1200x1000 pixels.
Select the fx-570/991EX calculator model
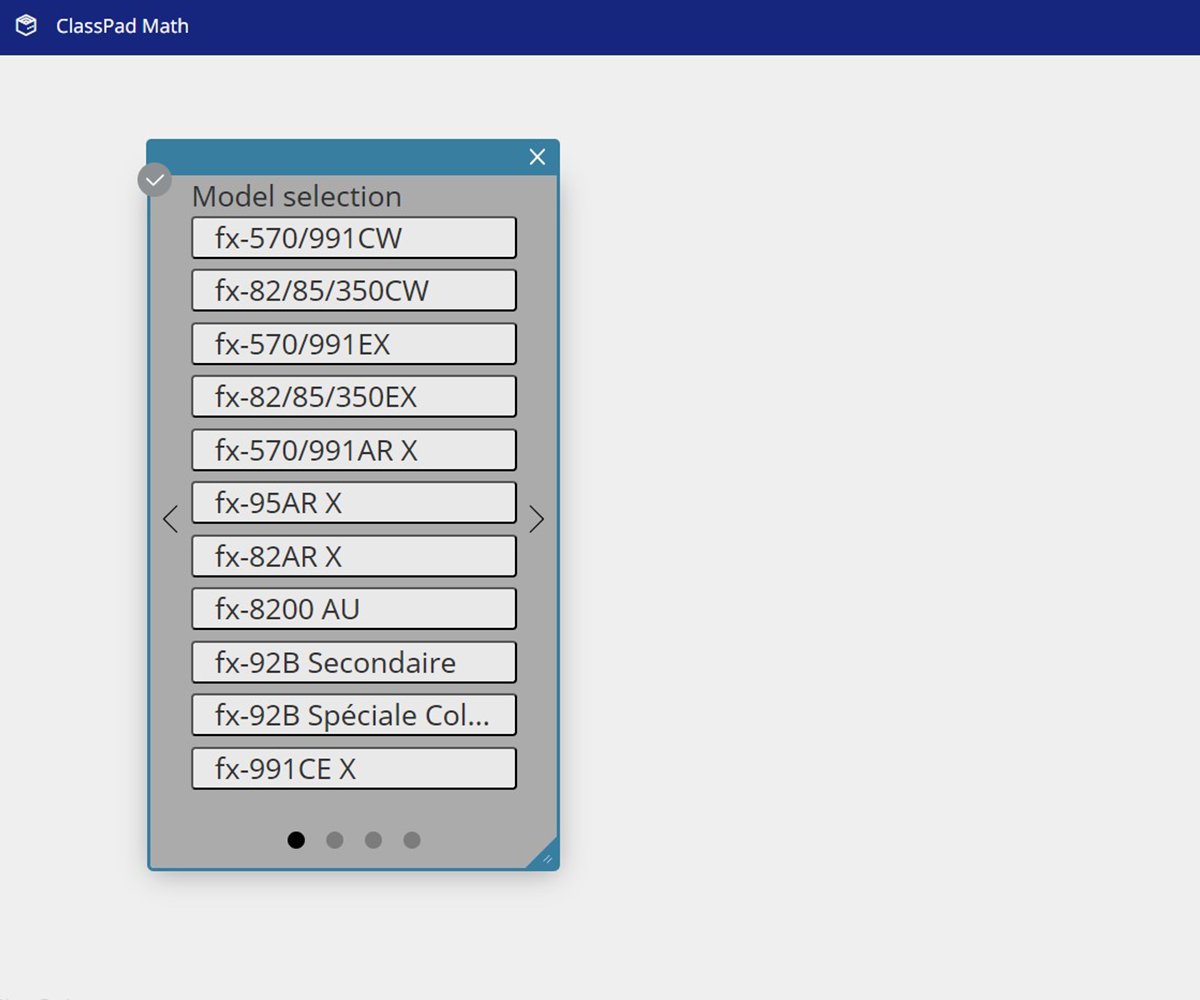point(354,344)
